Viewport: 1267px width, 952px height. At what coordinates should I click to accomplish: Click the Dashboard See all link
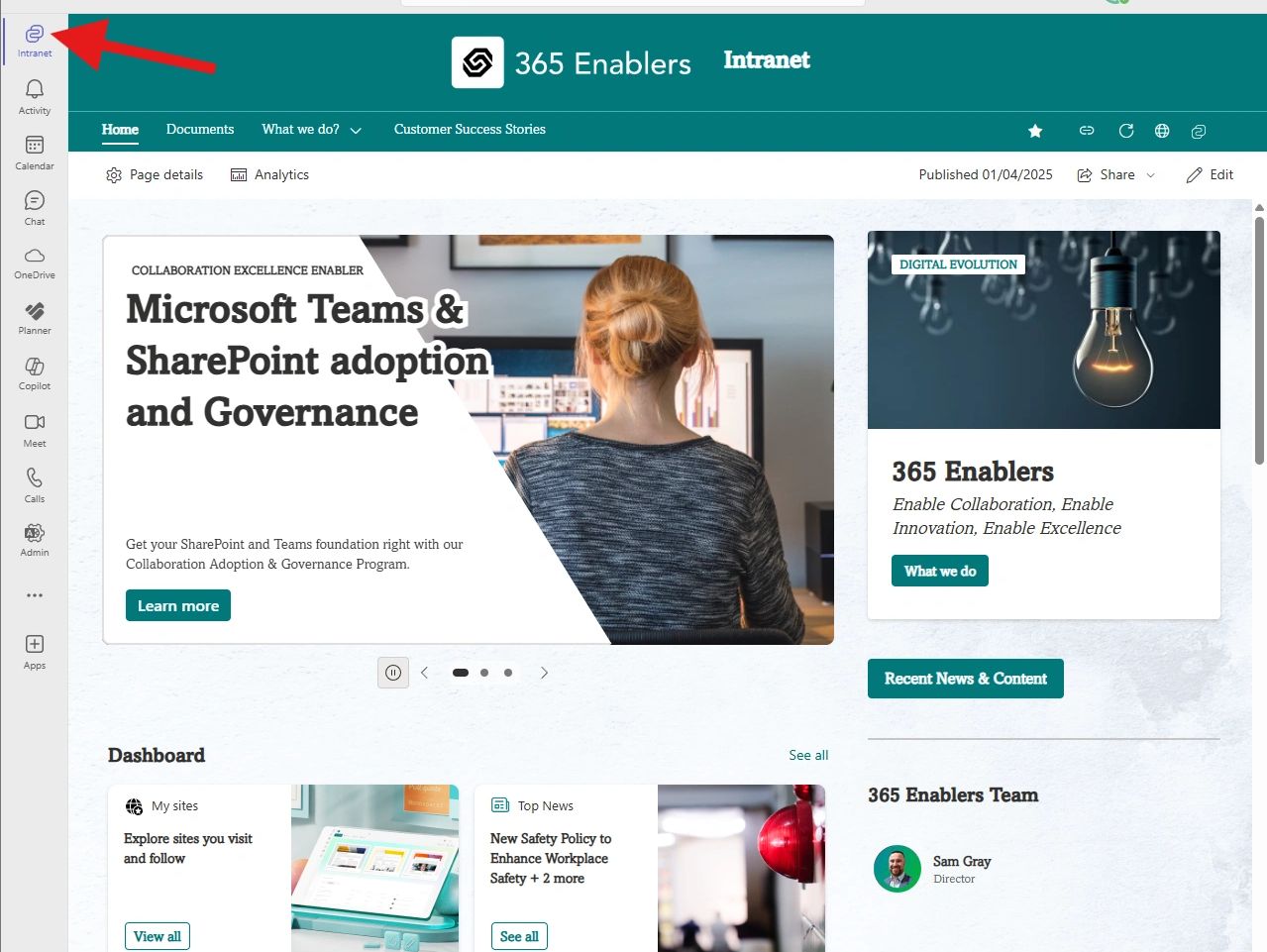point(808,755)
